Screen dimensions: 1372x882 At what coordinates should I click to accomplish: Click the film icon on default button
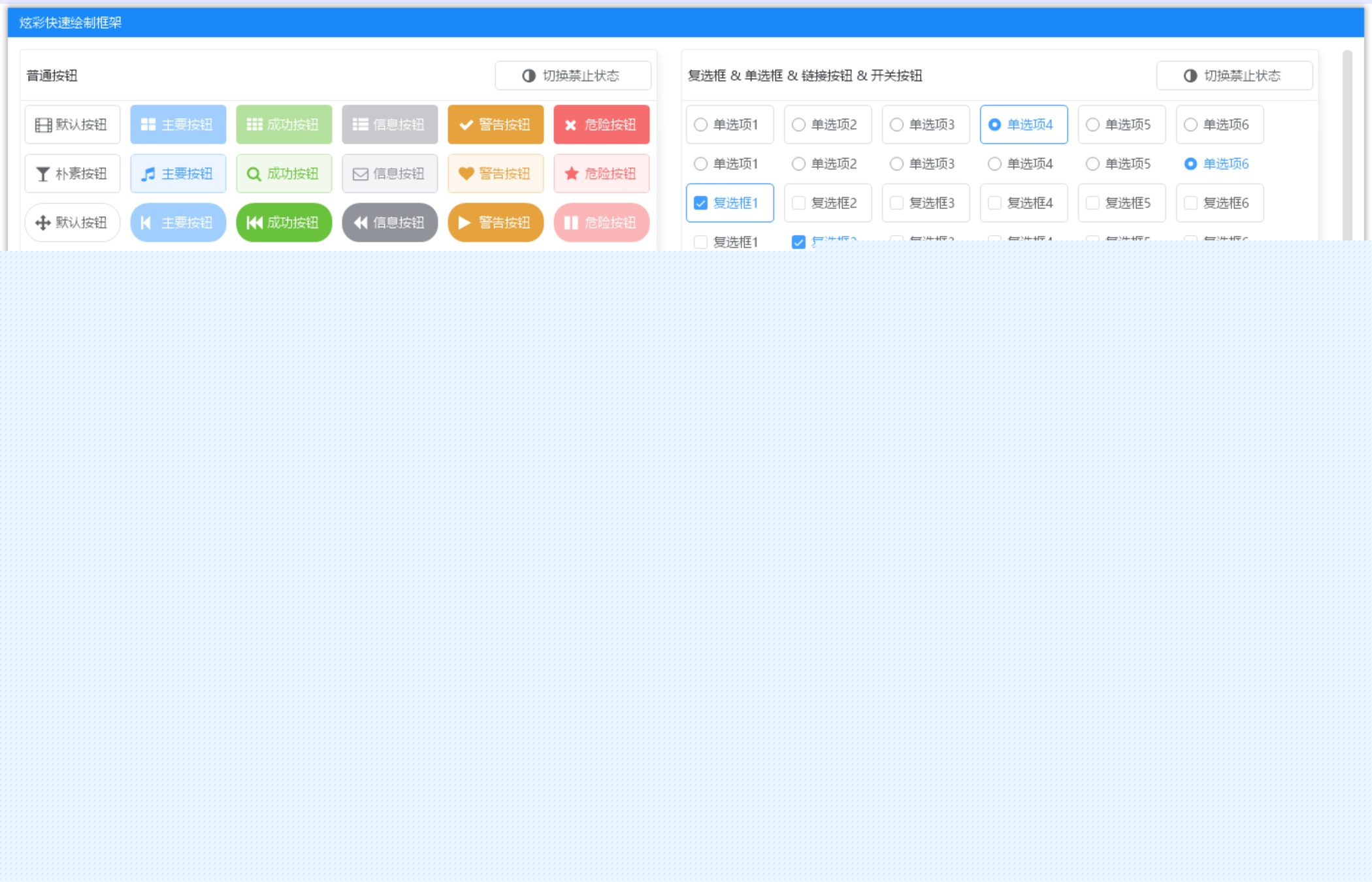click(x=43, y=125)
